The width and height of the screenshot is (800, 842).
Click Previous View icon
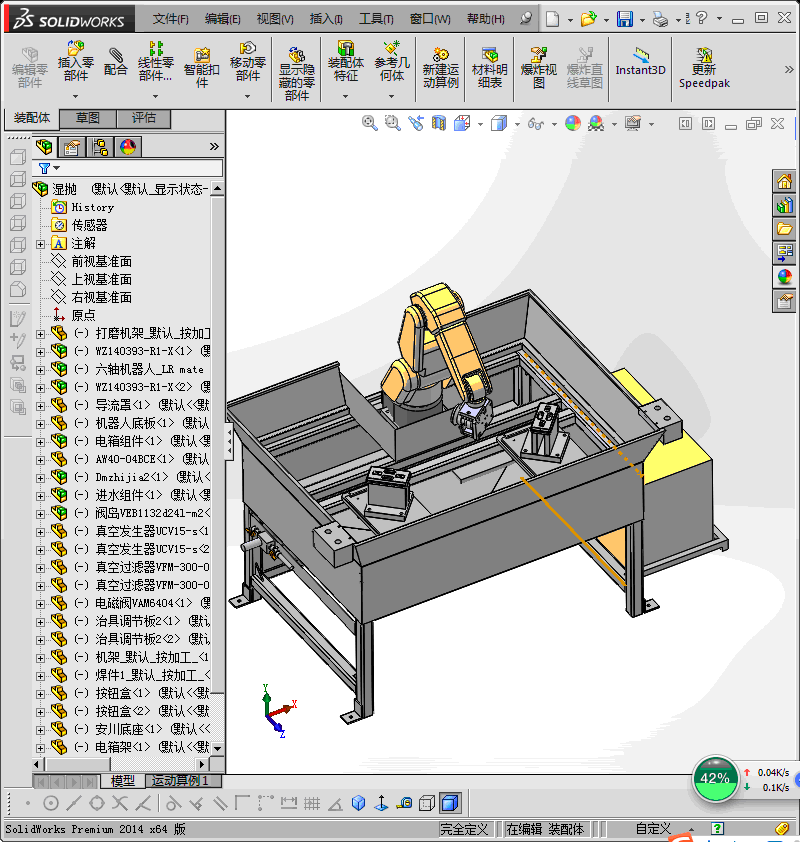click(416, 124)
